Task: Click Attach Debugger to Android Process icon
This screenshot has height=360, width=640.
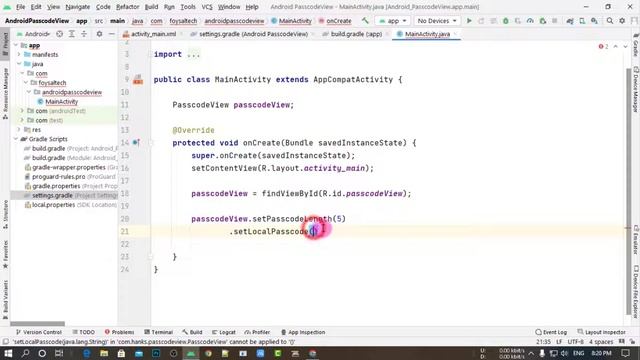Action: click(x=542, y=20)
